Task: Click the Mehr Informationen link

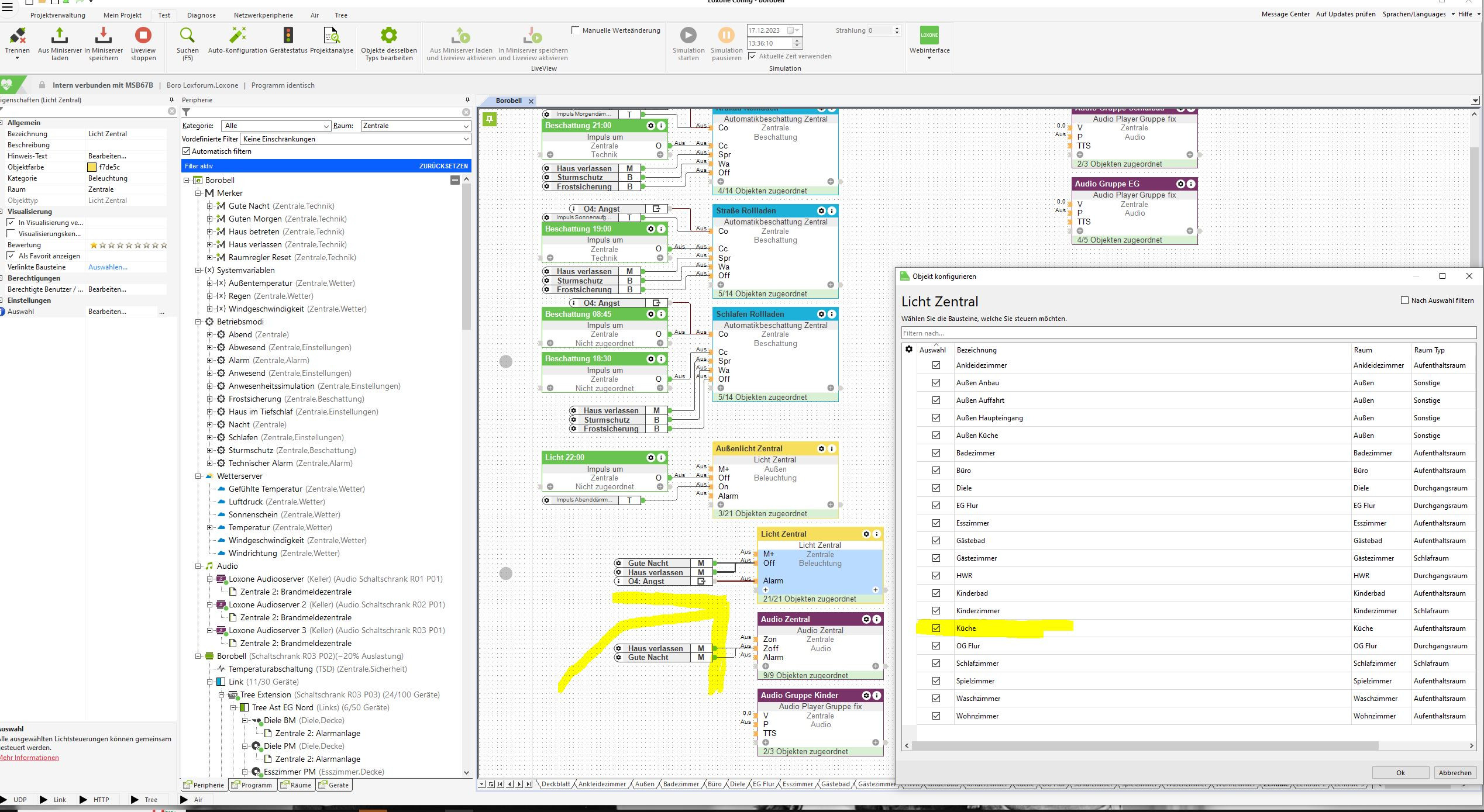Action: coord(29,758)
